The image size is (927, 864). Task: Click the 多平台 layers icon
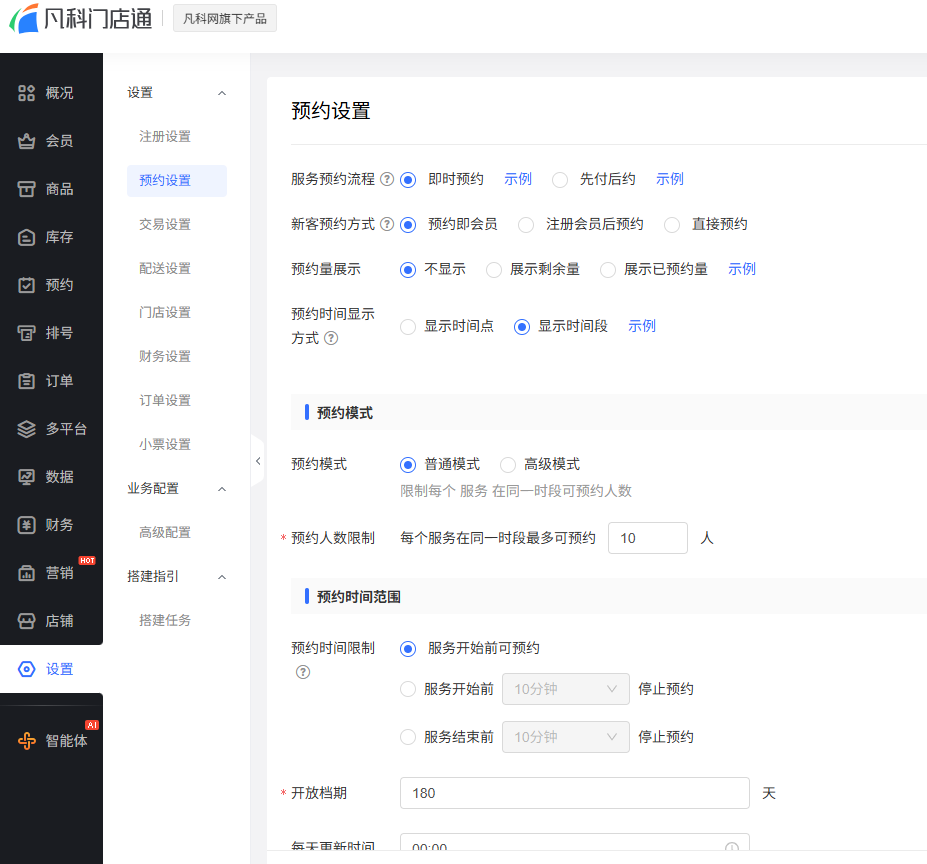coord(27,429)
